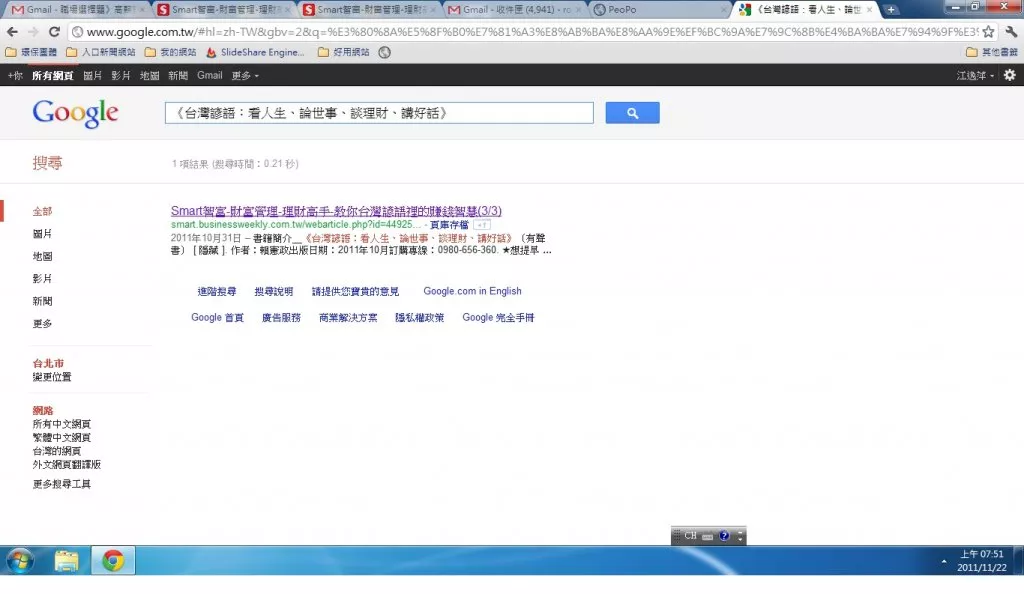Select 台灣的網頁 in the sidebar

[57, 451]
